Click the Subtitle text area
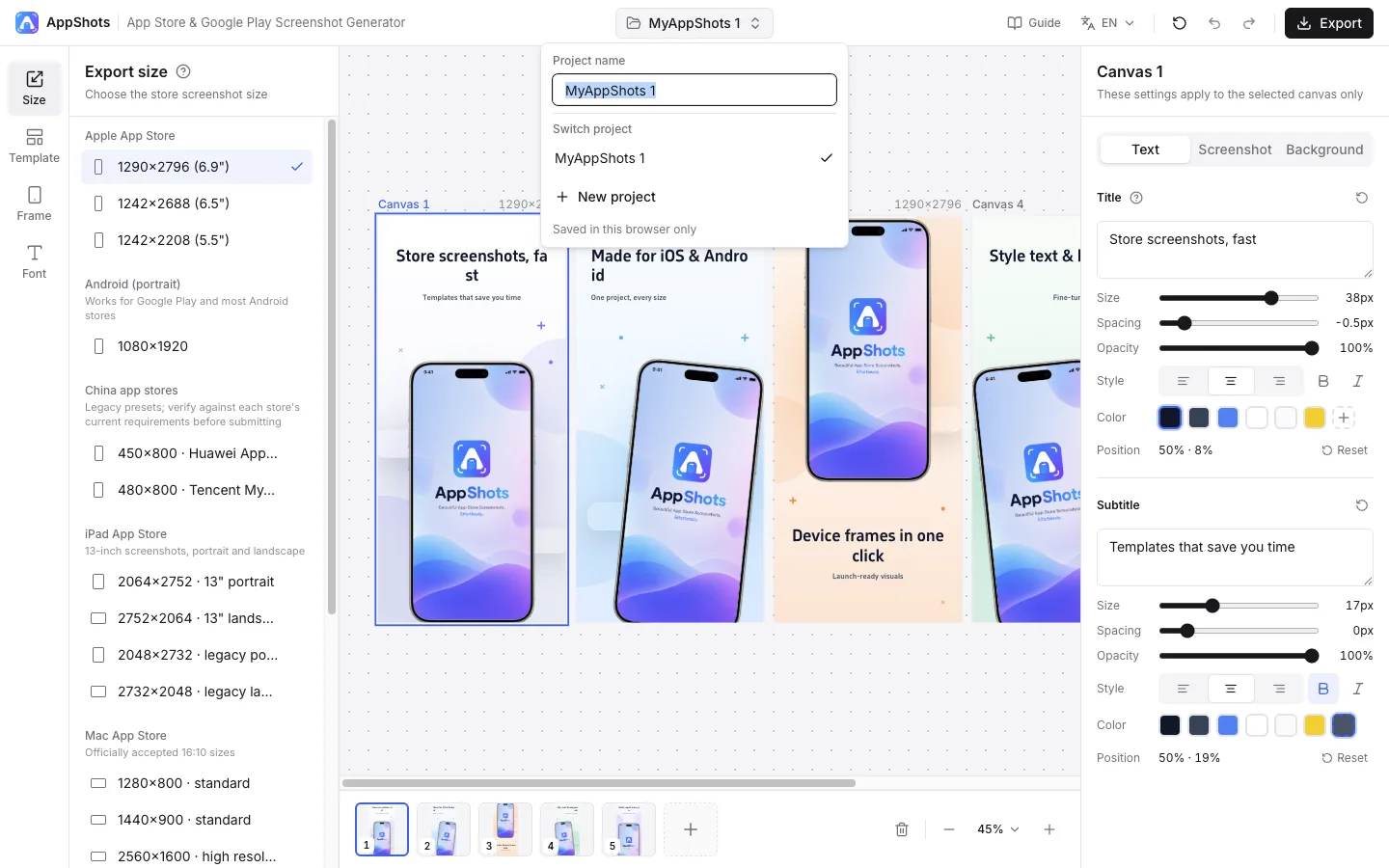This screenshot has height=868, width=1389. pyautogui.click(x=1235, y=557)
